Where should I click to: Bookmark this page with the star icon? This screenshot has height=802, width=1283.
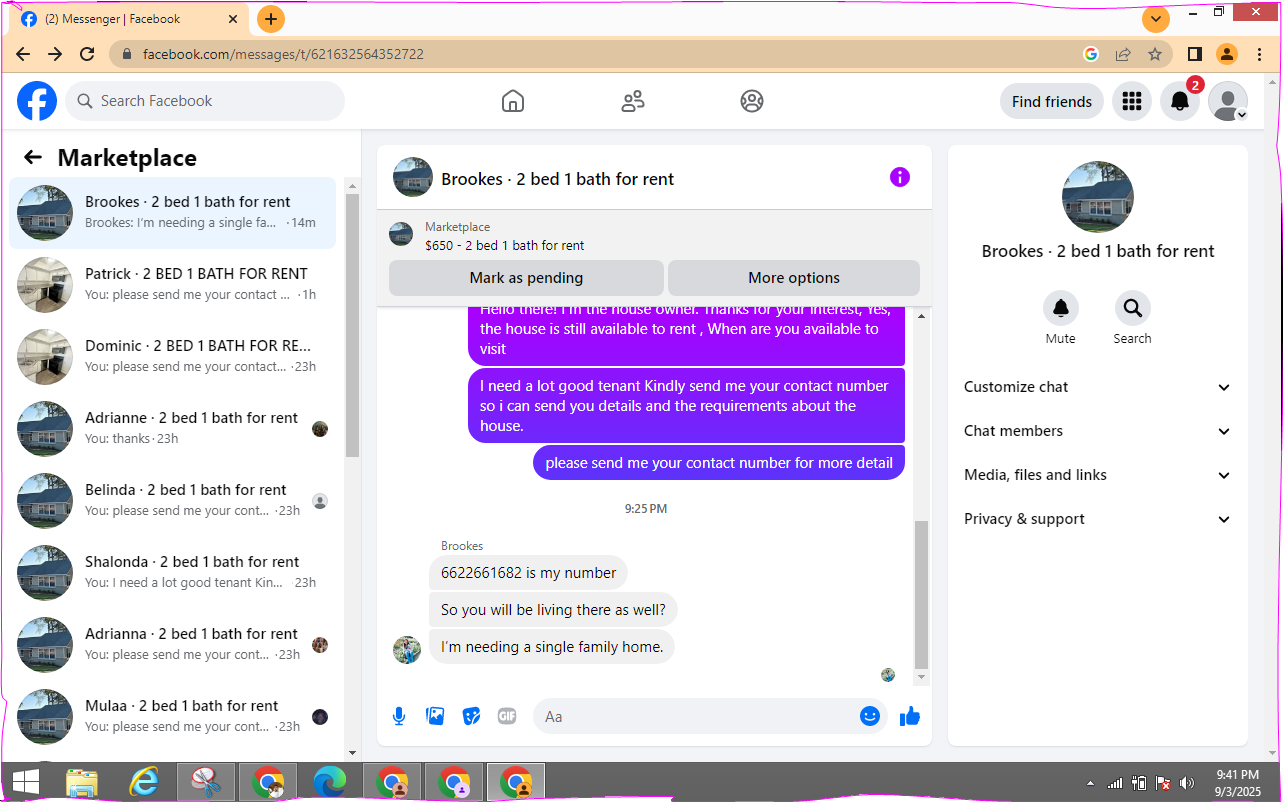(1155, 54)
